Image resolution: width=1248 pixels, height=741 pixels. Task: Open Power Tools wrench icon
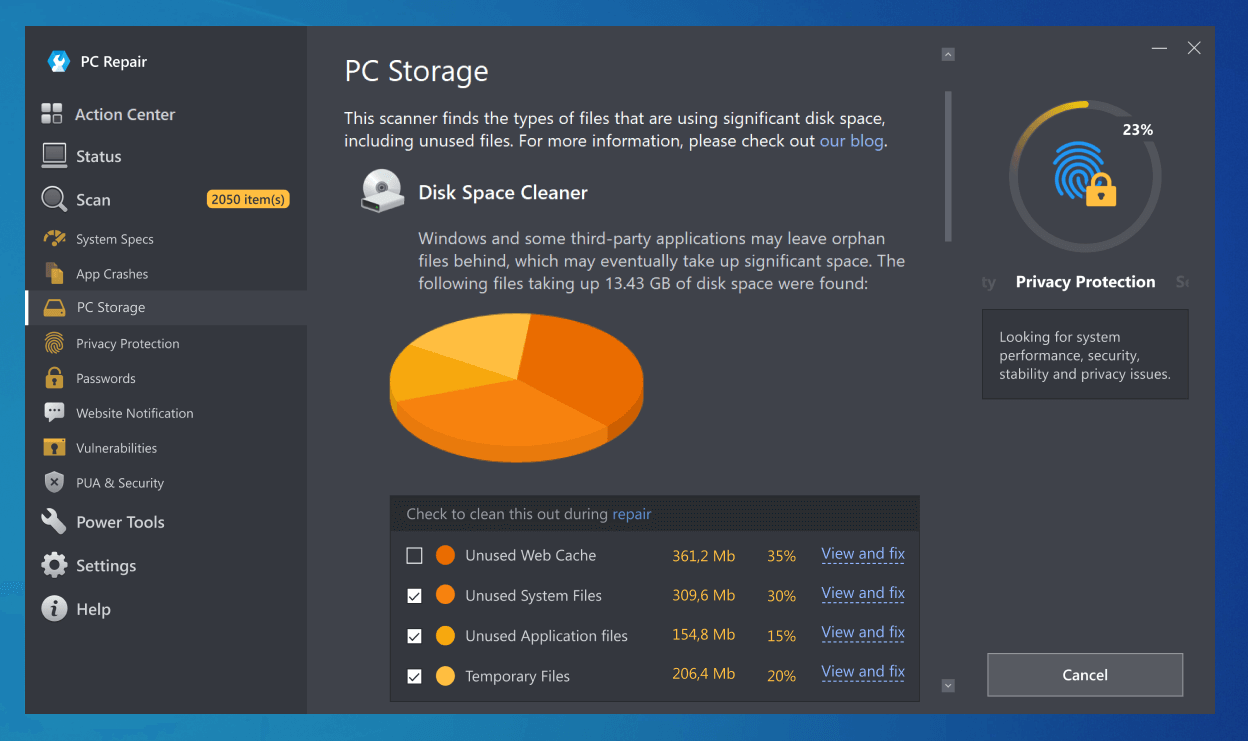pos(52,521)
